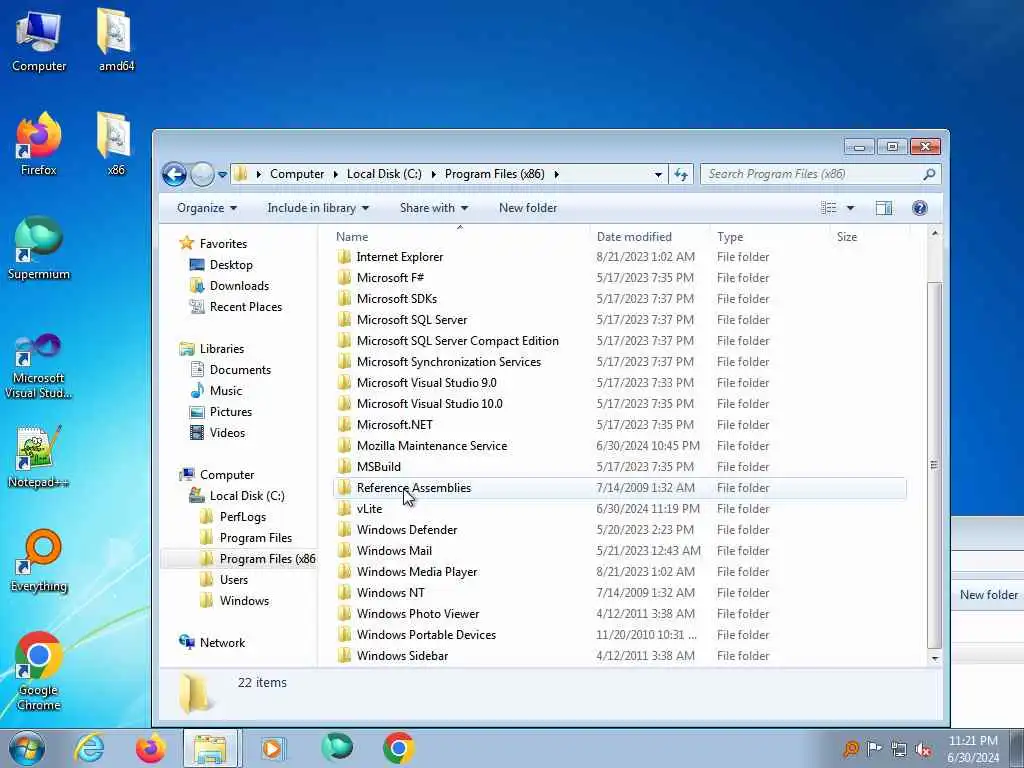
Task: Click Local Disk (C:) in breadcrumb
Action: tap(384, 174)
